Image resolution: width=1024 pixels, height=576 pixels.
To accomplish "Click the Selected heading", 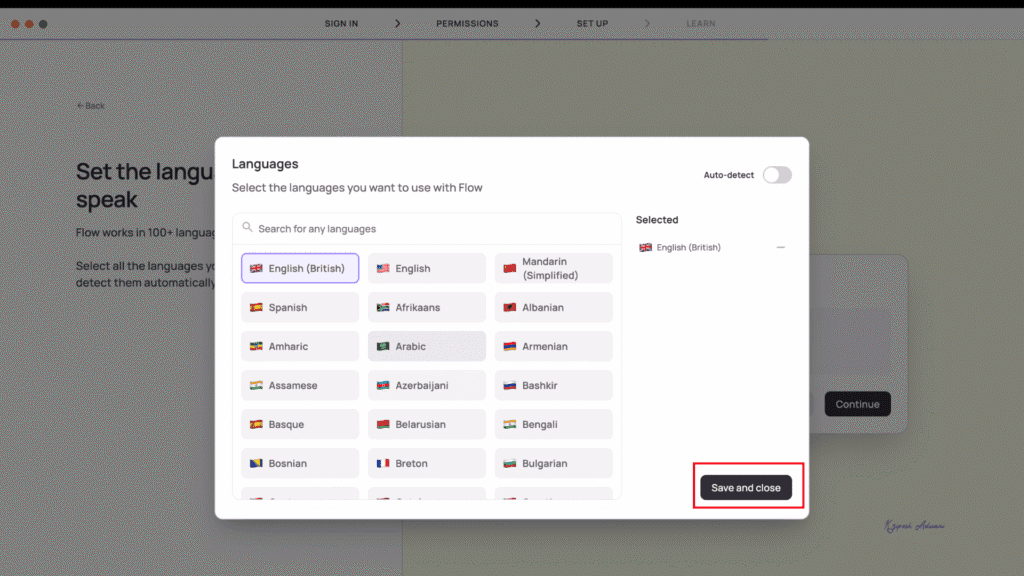I will pyautogui.click(x=657, y=220).
